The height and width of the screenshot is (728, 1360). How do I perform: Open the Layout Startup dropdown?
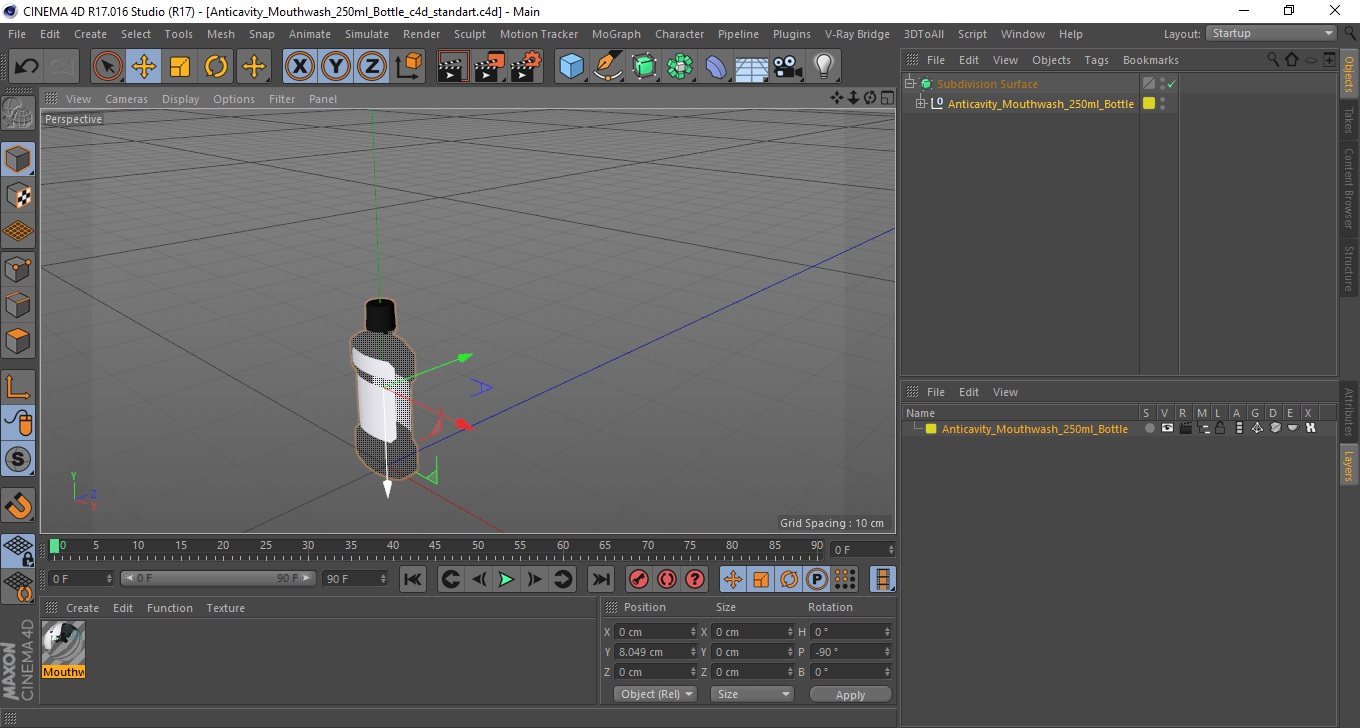pos(1272,33)
